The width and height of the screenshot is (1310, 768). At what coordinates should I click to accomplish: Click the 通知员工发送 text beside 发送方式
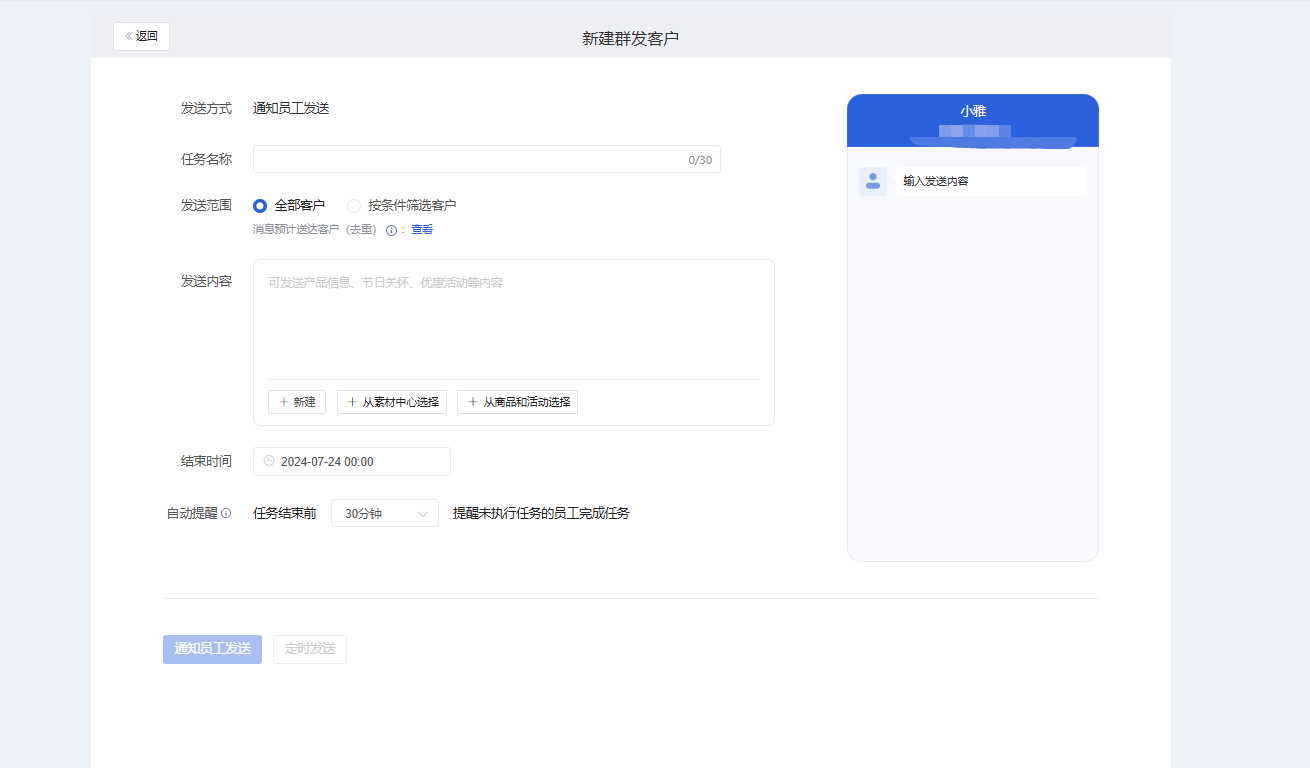(291, 108)
